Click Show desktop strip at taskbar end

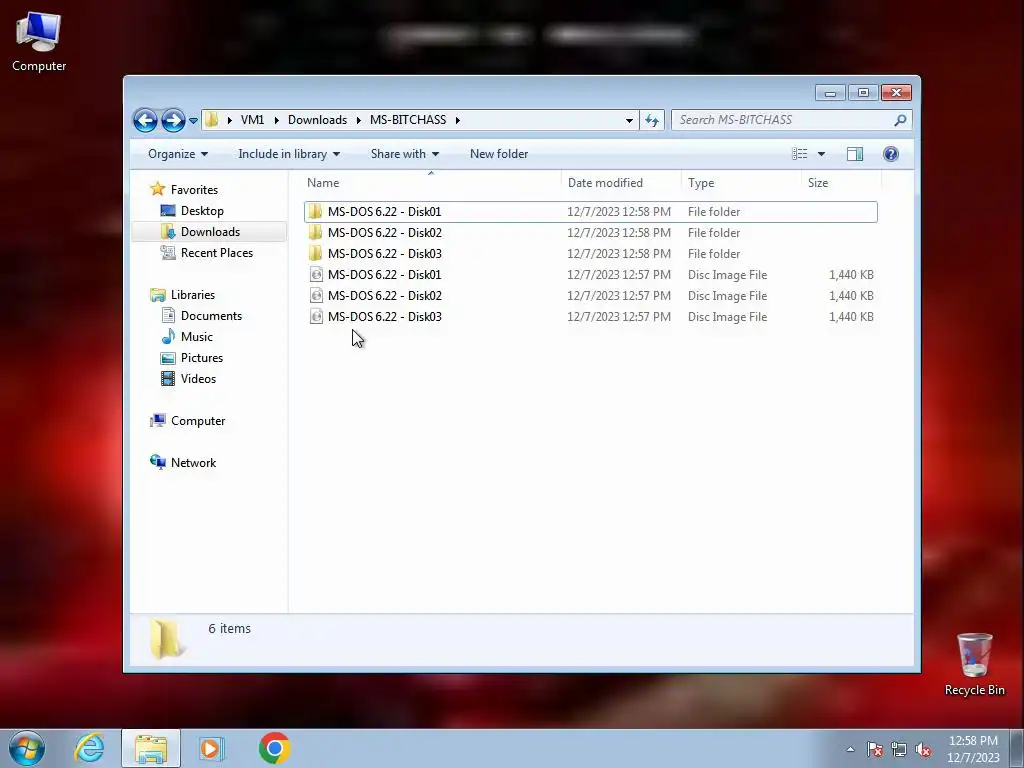click(1017, 748)
